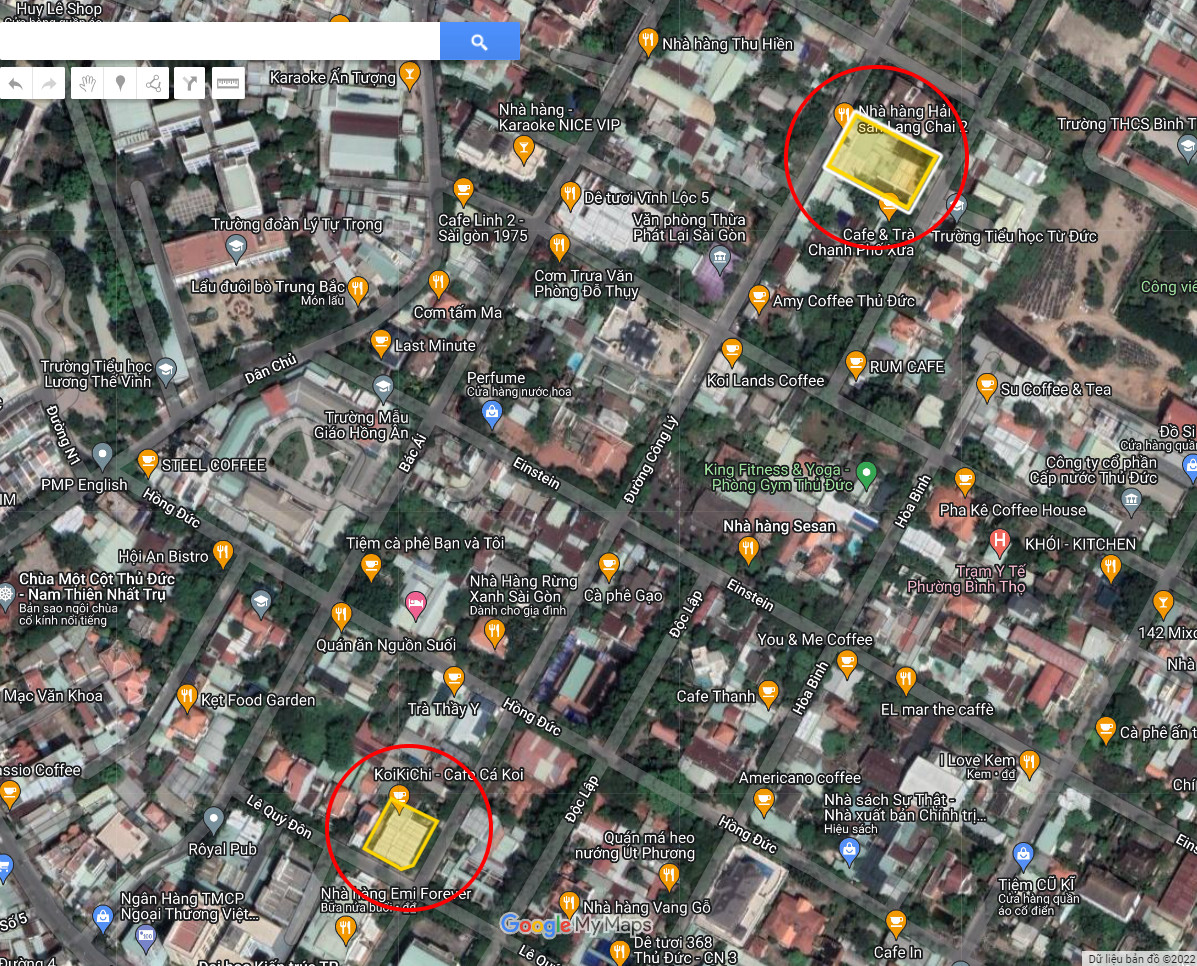Click the Google My Maps logo
Viewport: 1197px width, 966px height.
575,925
